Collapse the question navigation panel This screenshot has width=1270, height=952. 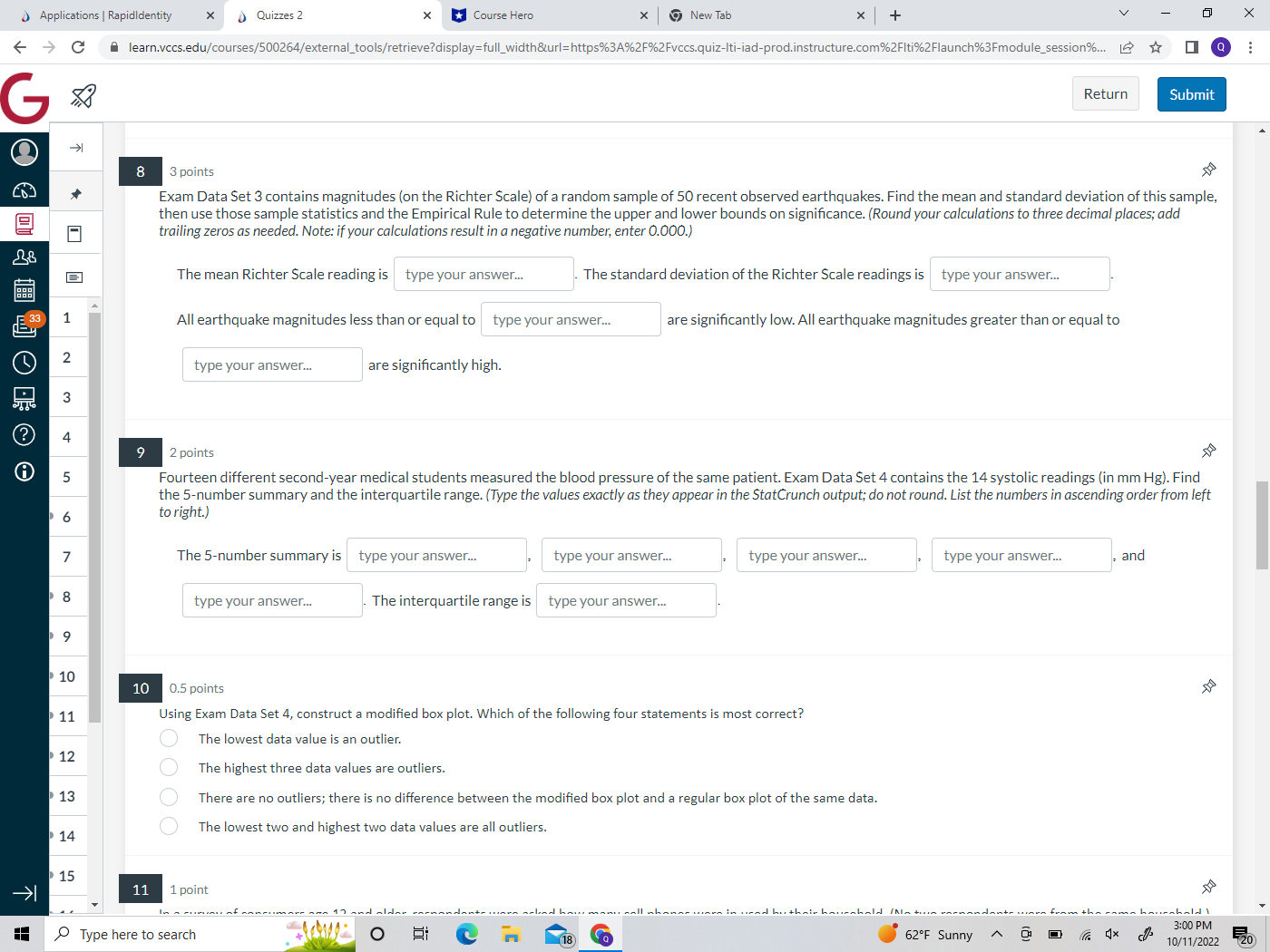coord(75,147)
